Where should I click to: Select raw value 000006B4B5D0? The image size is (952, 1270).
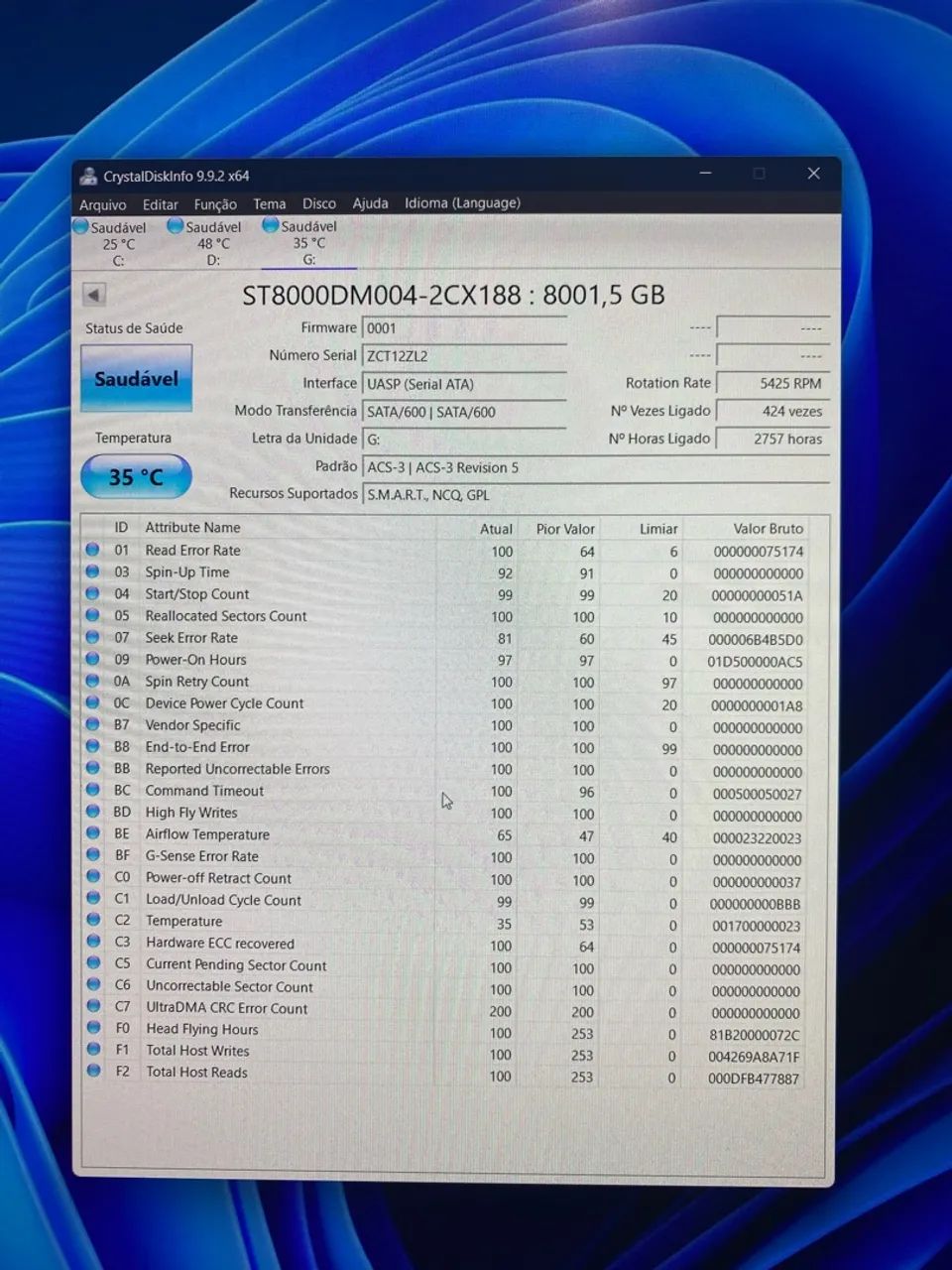click(756, 639)
